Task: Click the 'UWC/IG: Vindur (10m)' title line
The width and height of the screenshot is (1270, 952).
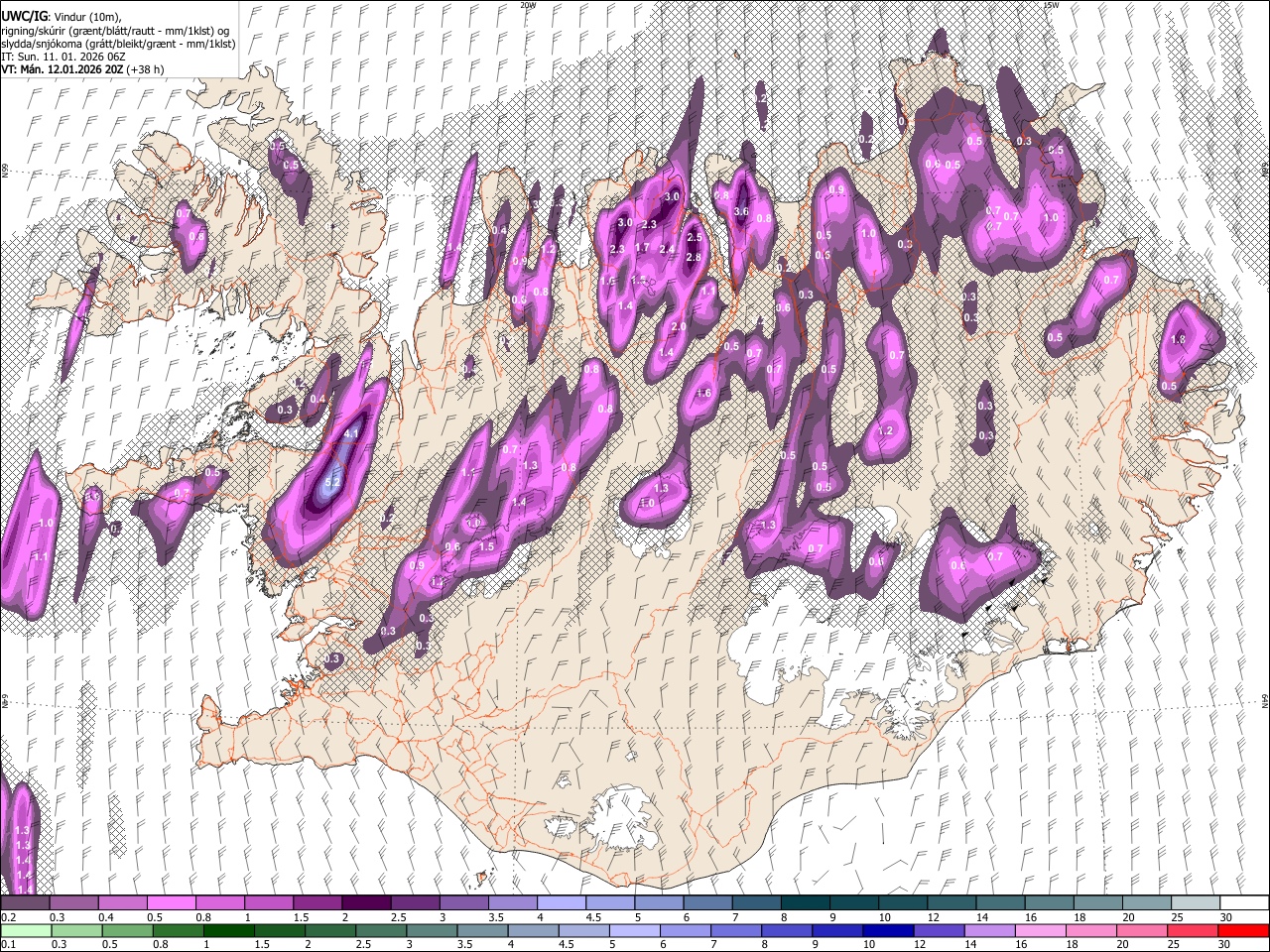Action: (61, 16)
